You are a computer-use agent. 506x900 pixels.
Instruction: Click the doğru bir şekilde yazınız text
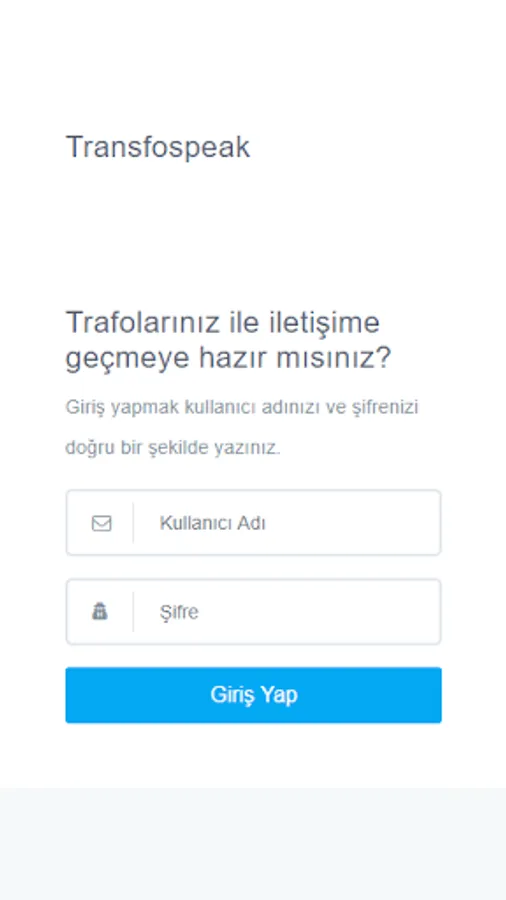click(x=173, y=448)
